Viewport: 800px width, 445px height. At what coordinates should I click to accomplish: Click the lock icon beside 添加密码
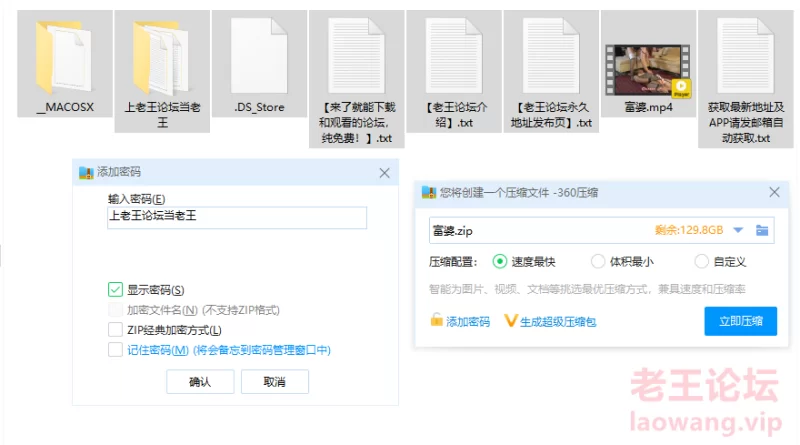click(436, 319)
